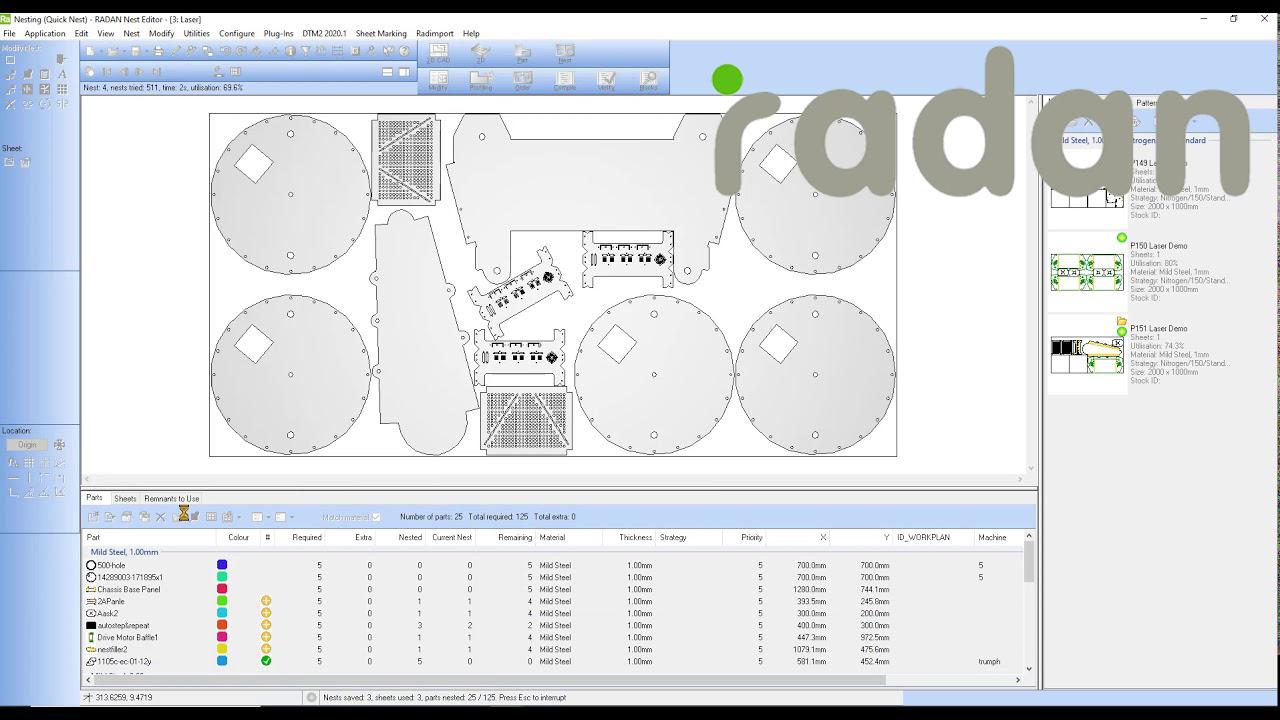This screenshot has width=1280, height=720.
Task: Open the Plug-Ins menu
Action: click(279, 33)
